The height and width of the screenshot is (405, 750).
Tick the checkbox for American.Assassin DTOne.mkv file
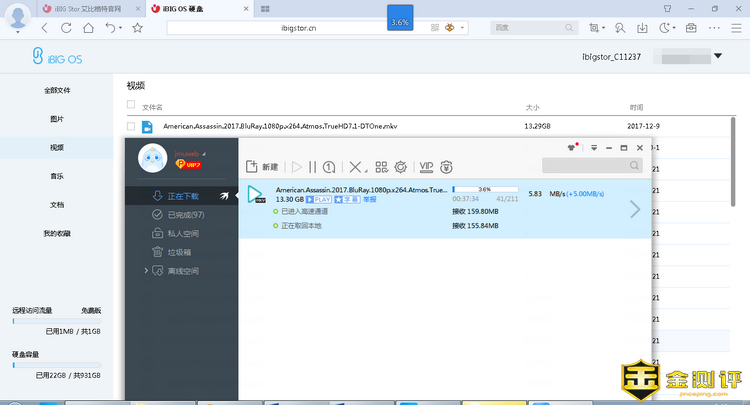click(x=130, y=127)
